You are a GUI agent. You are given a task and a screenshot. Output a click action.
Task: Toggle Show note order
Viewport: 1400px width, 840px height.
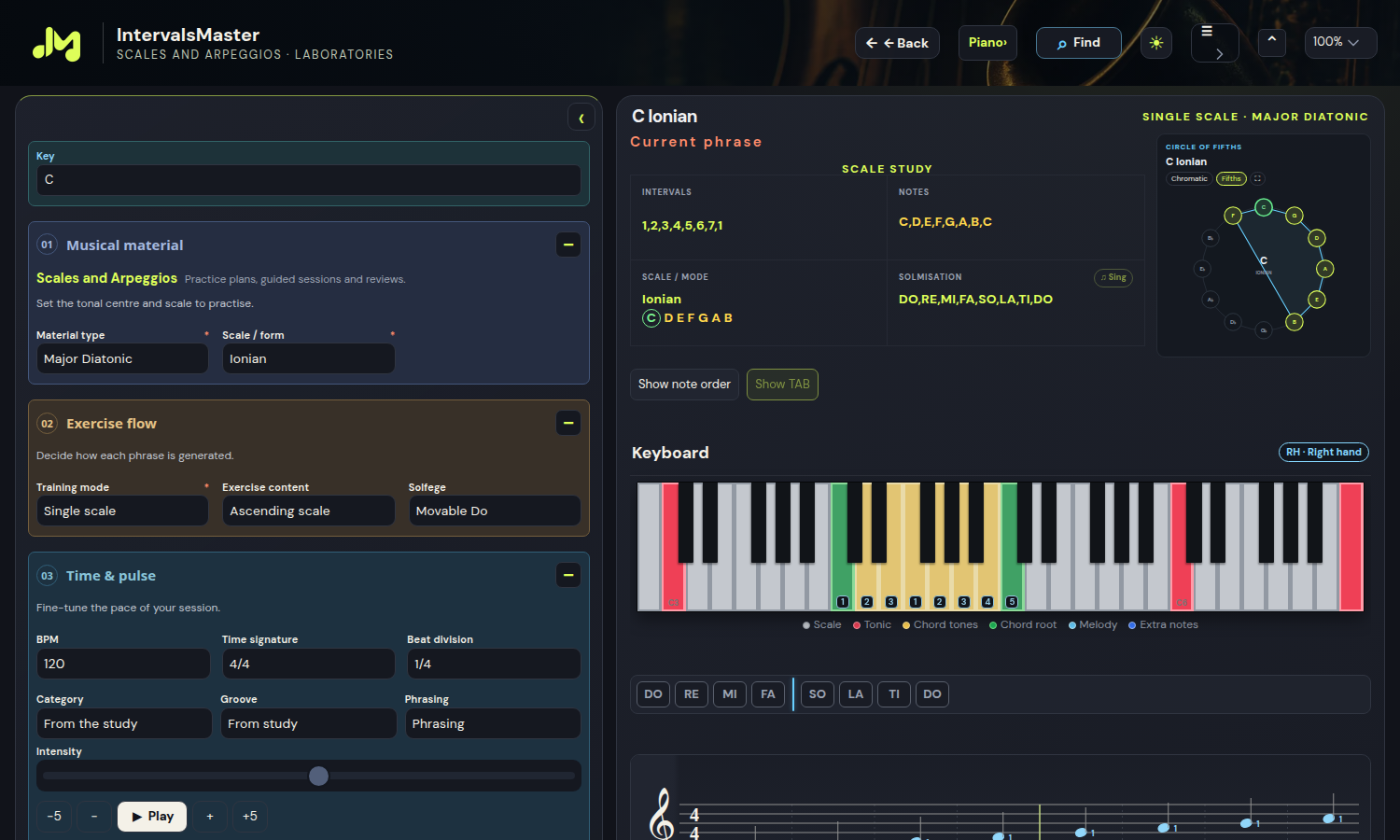[684, 385]
